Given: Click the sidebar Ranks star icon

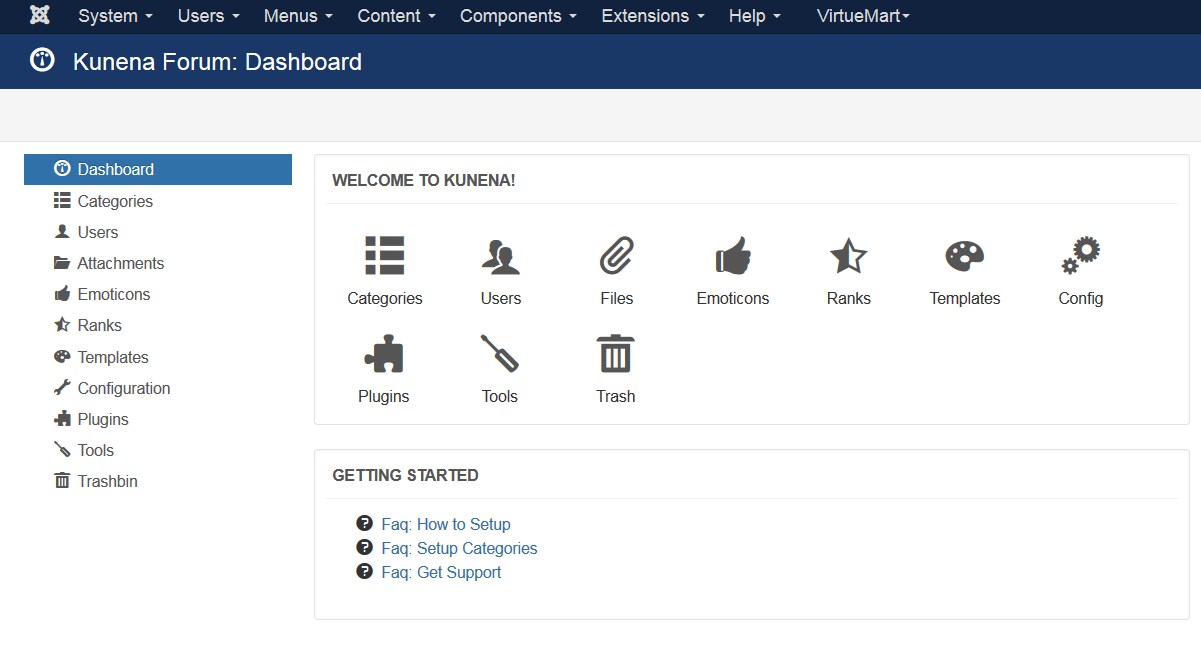Looking at the screenshot, I should [62, 325].
